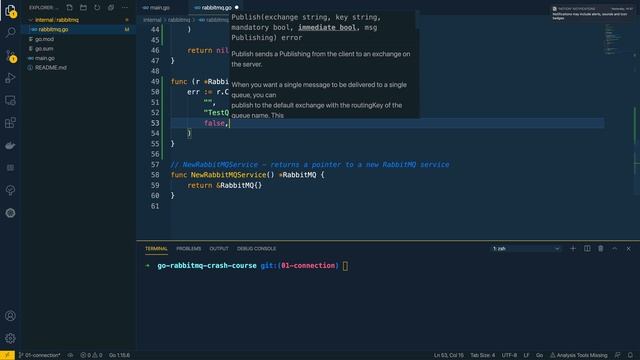Click the eye icon in status bar
Viewport: 640px width, 360px height.
pos(71,355)
